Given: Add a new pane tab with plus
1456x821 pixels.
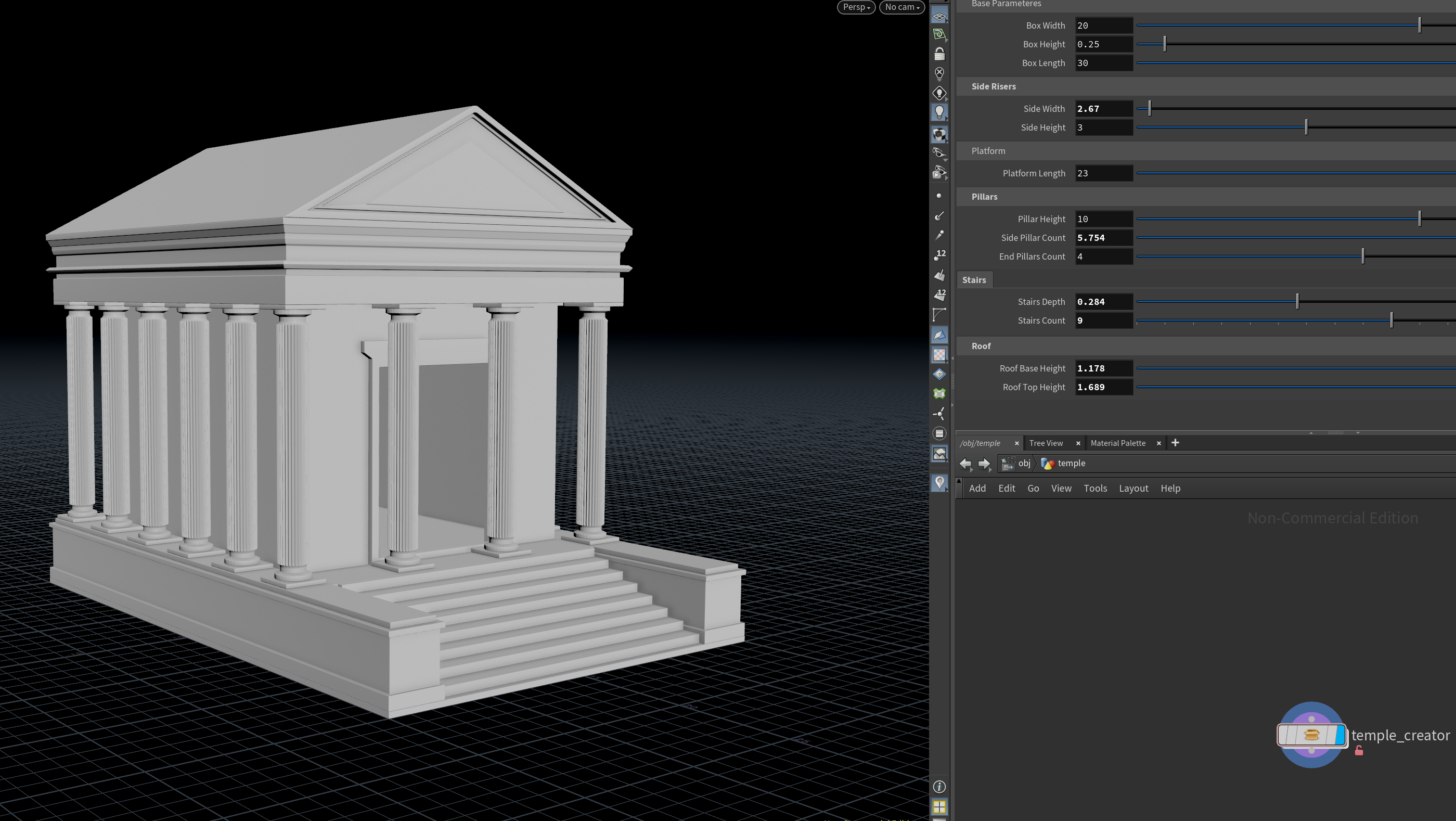Looking at the screenshot, I should pos(1175,443).
